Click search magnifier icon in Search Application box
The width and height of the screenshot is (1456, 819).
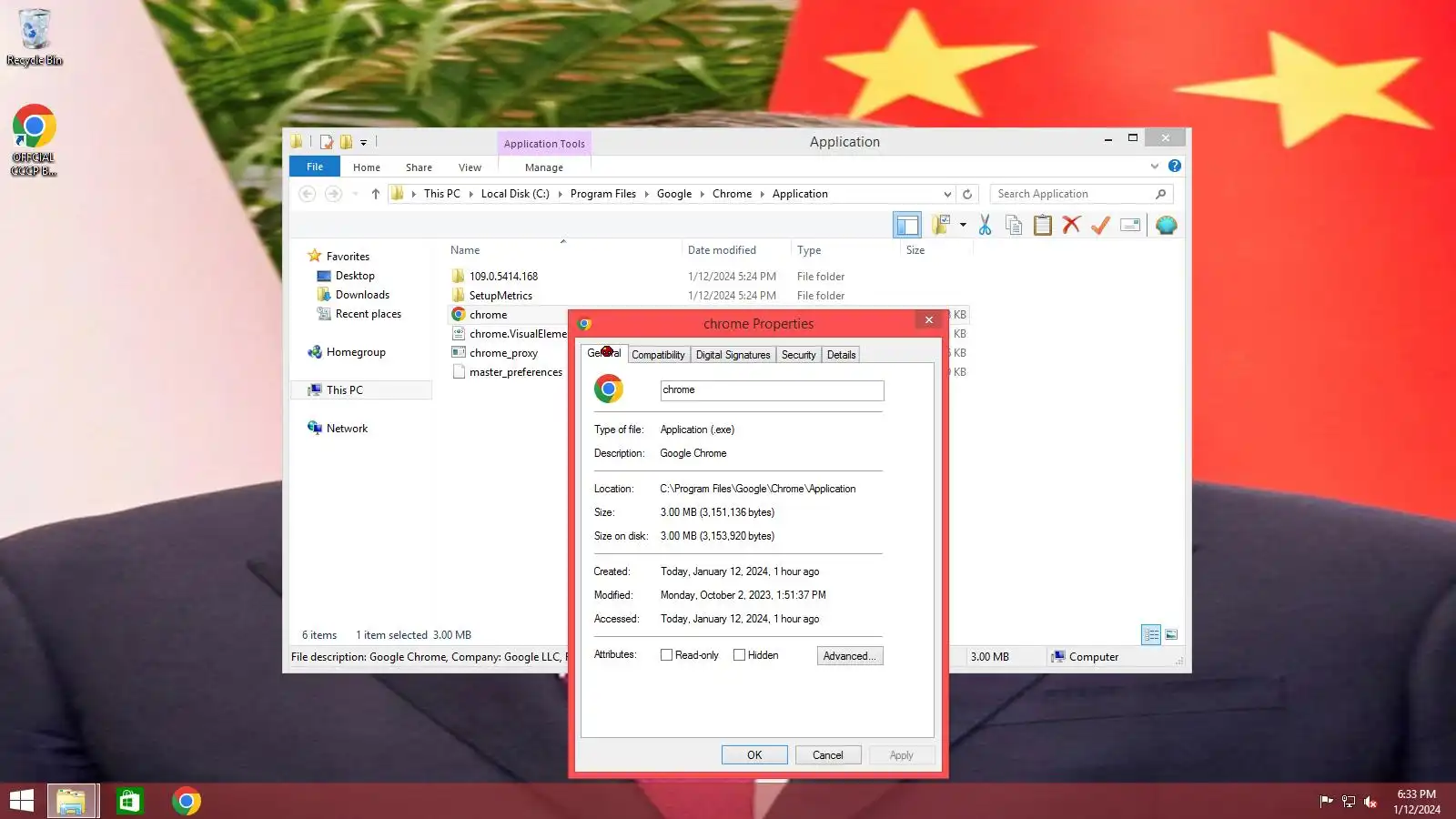pyautogui.click(x=1160, y=194)
